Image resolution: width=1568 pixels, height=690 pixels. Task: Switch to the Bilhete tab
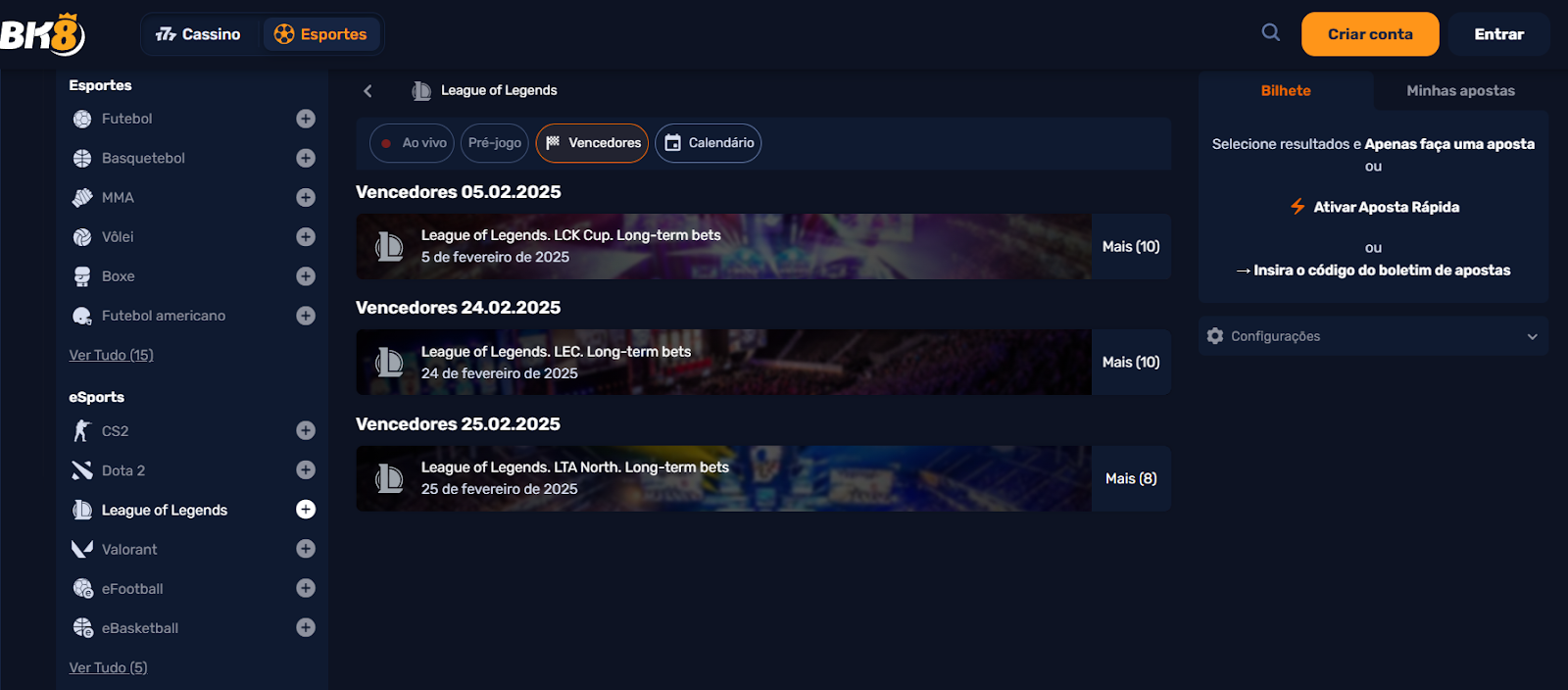click(1286, 90)
